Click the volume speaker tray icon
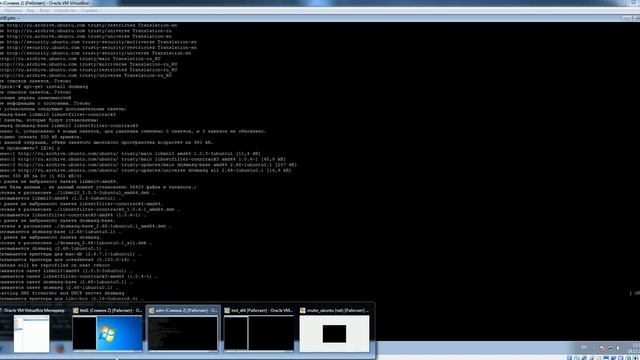 point(619,348)
